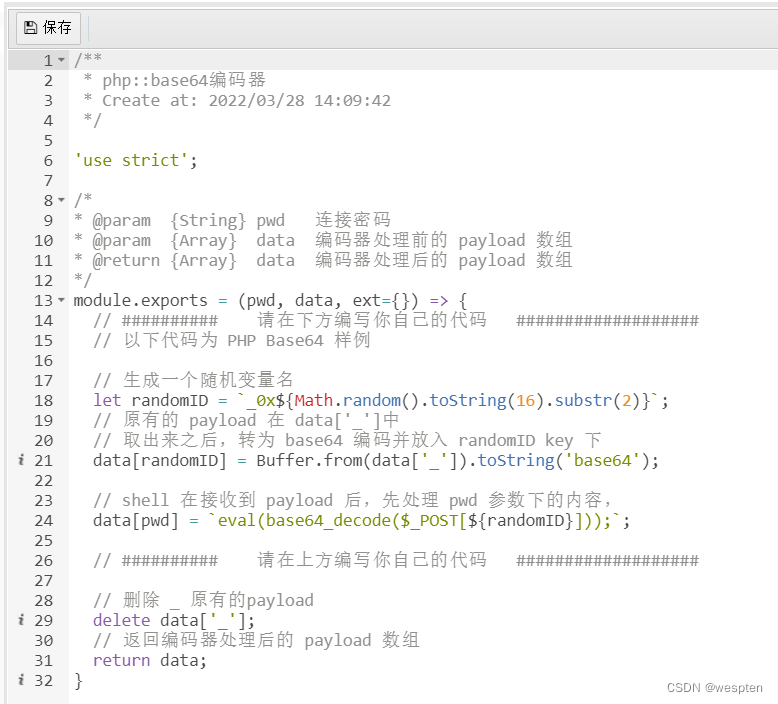Click module.exports on line 13
Image resolution: width=778 pixels, height=704 pixels.
(x=140, y=300)
